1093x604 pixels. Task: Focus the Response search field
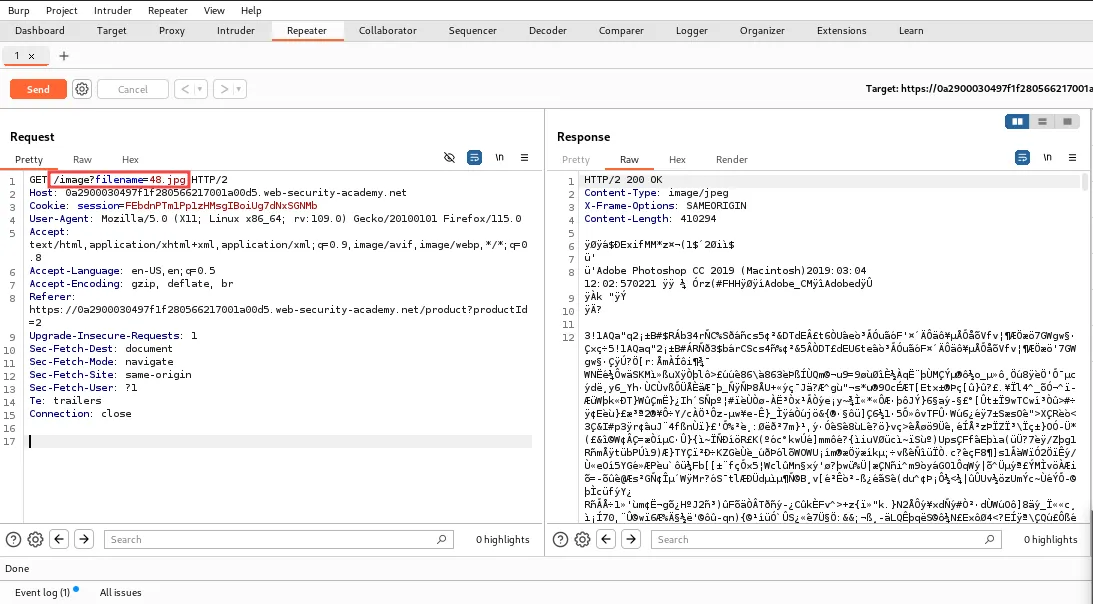pos(826,539)
